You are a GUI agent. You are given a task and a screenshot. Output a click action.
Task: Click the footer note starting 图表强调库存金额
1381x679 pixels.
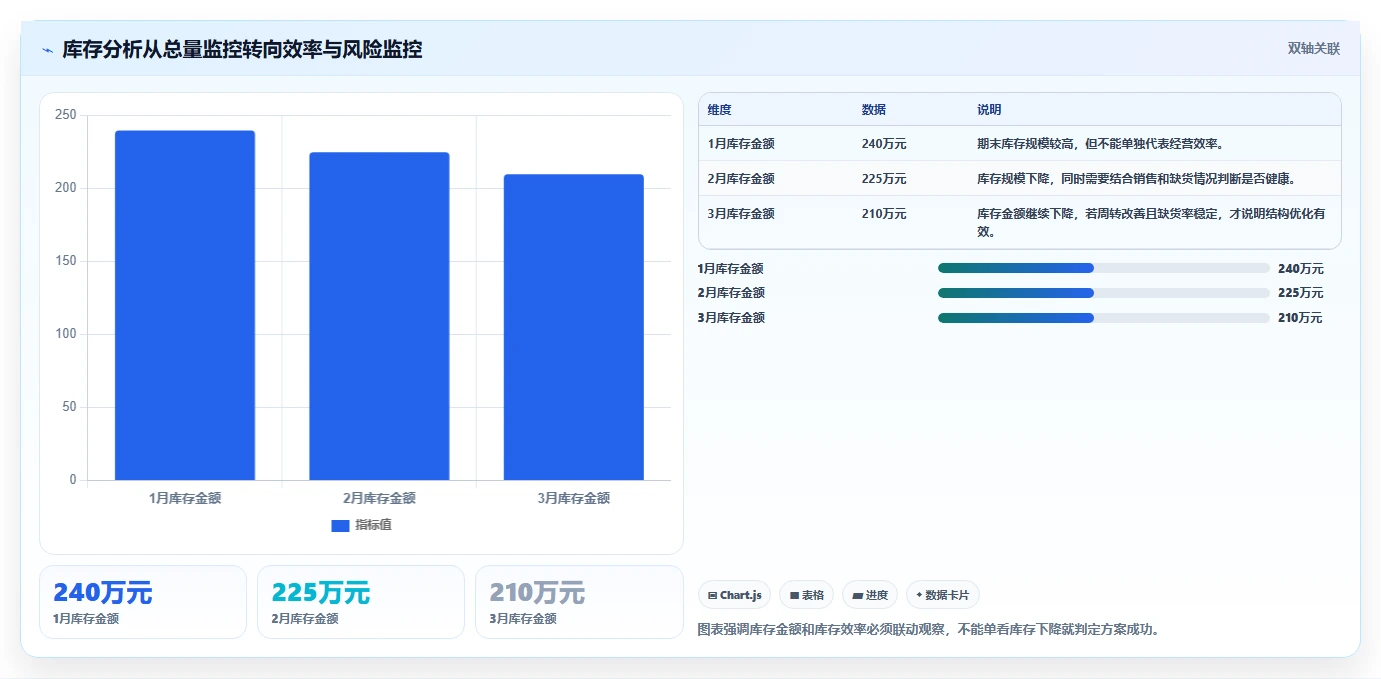(928, 630)
